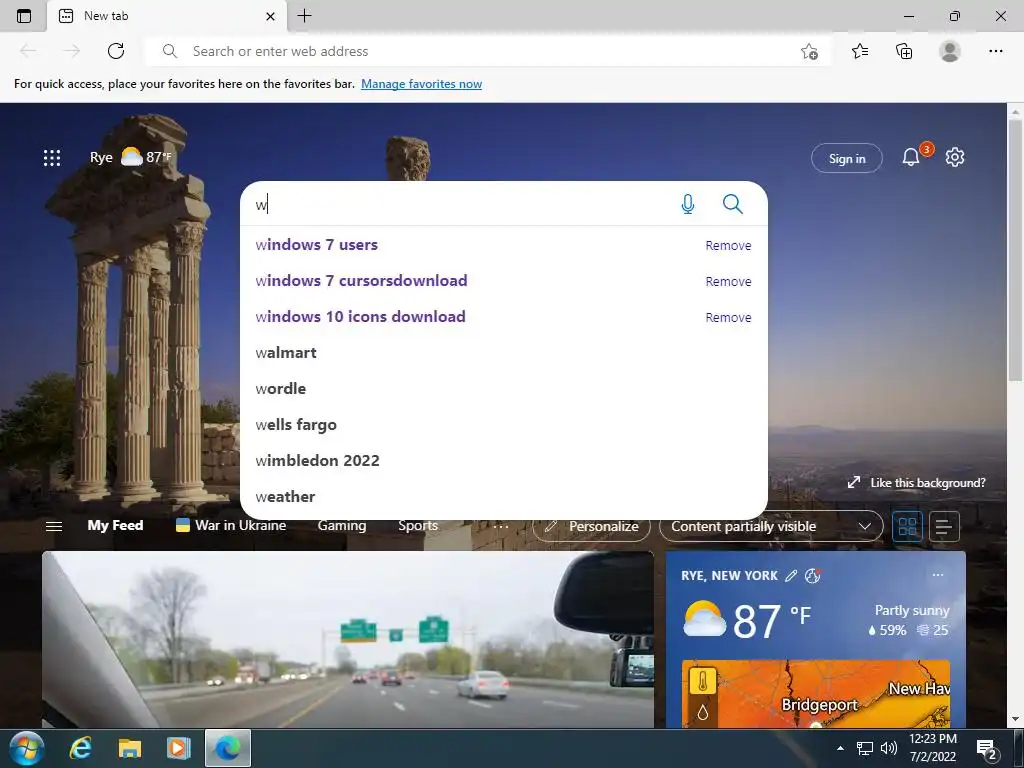Select the New tab browser tab
The image size is (1024, 768).
pyautogui.click(x=167, y=16)
